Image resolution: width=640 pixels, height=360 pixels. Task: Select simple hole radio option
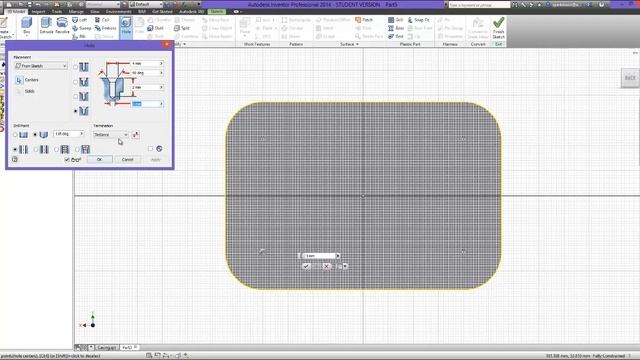point(15,149)
